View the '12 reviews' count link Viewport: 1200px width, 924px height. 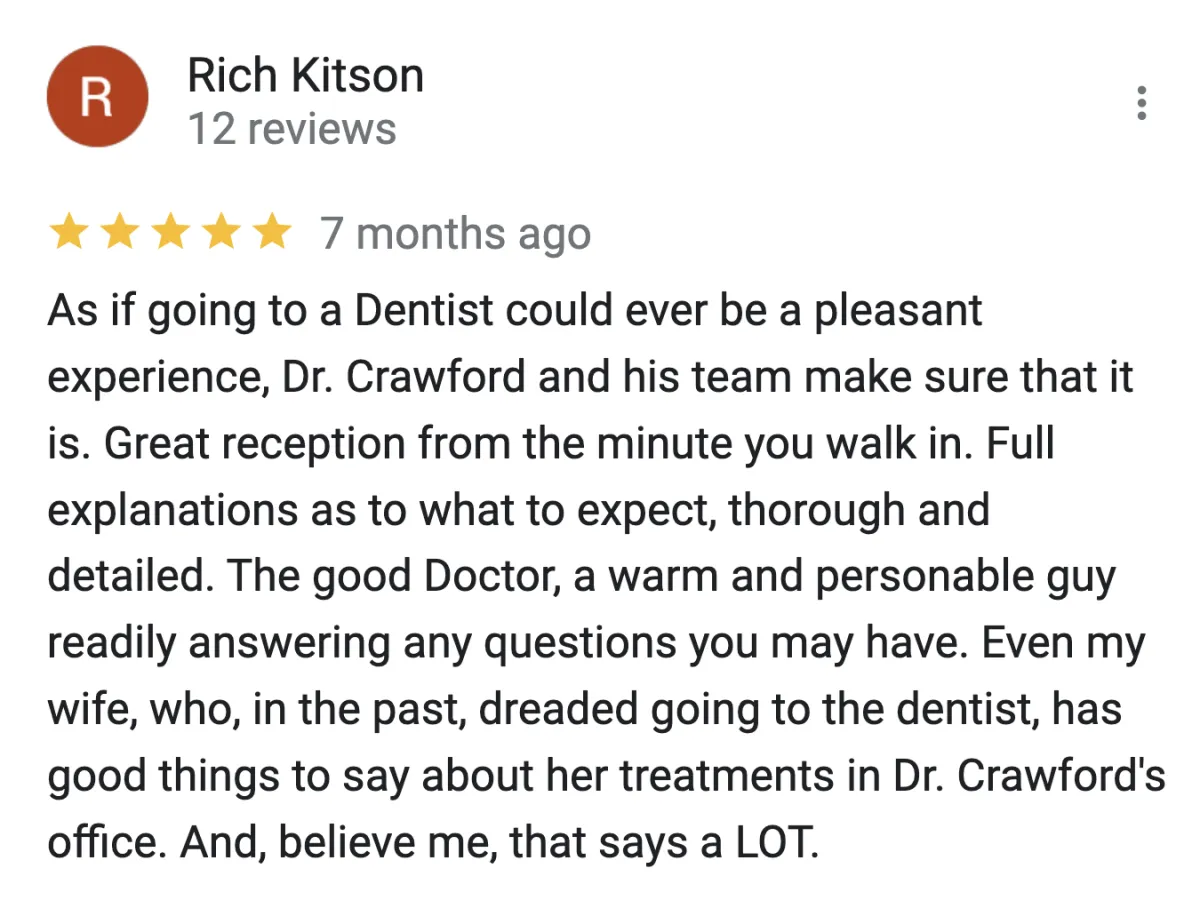(x=292, y=129)
